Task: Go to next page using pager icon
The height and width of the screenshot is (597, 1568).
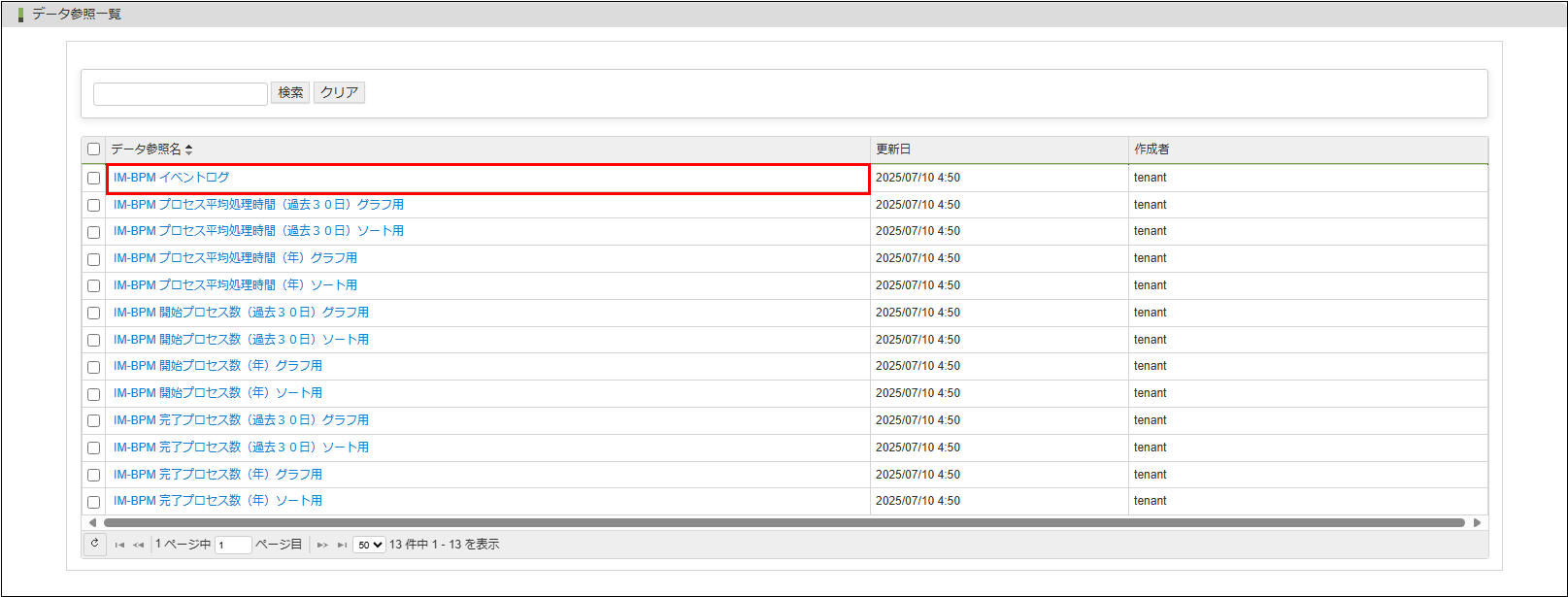Action: pyautogui.click(x=322, y=545)
